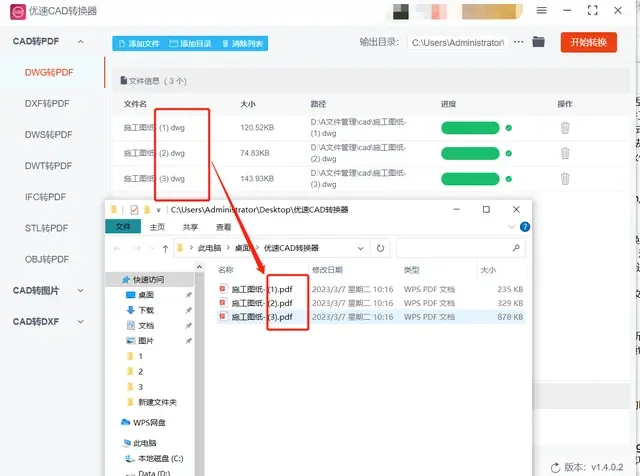Viewport: 640px width, 476px height.
Task: Open the output directory folder icon
Action: (539, 42)
